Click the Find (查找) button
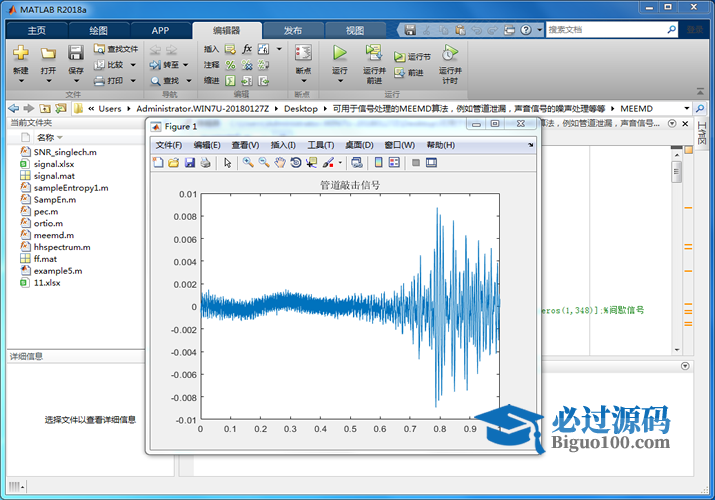This screenshot has height=500, width=715. (165, 81)
